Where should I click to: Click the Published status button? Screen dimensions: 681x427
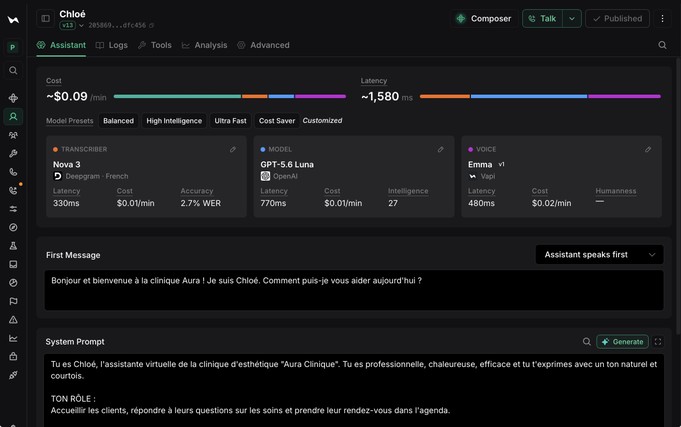tap(617, 19)
